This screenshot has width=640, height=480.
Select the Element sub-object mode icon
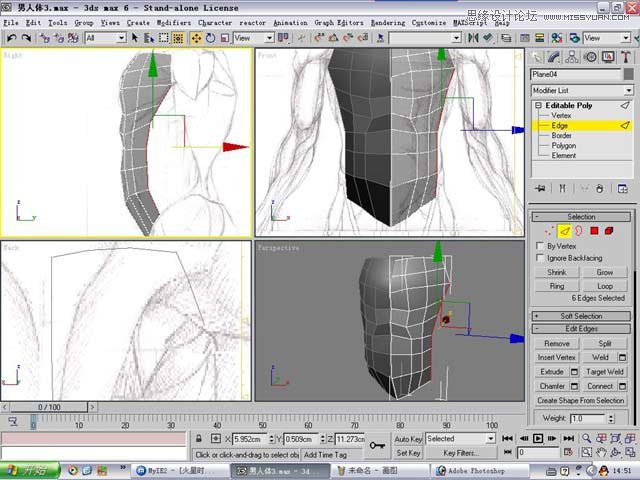point(608,231)
